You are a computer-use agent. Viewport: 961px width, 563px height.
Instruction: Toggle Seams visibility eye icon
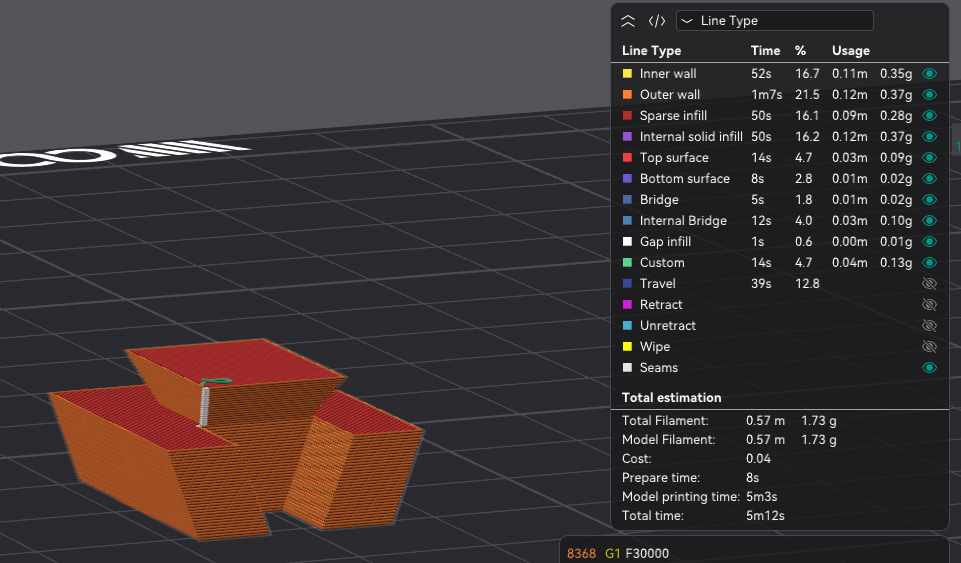929,368
